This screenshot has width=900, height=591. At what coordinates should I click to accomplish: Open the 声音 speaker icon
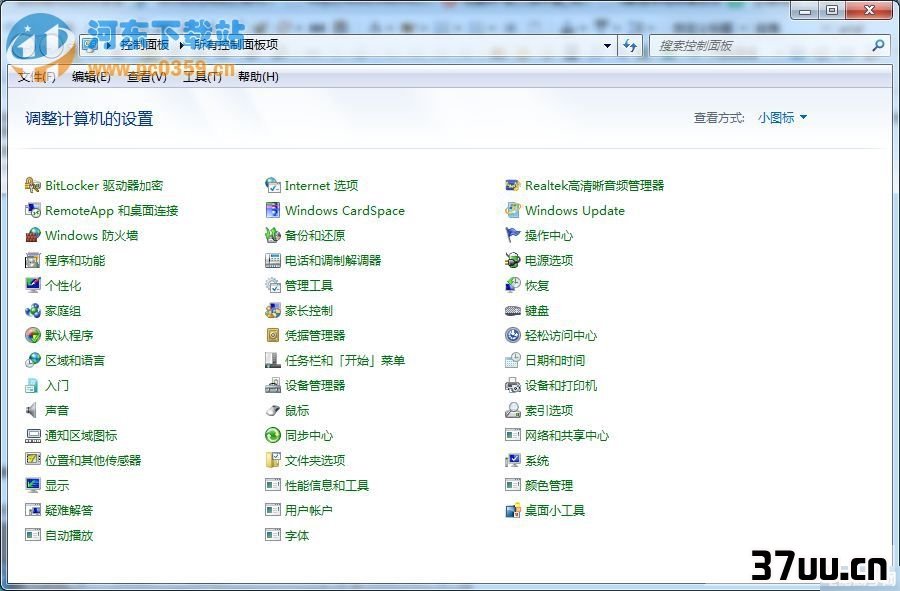pos(33,410)
